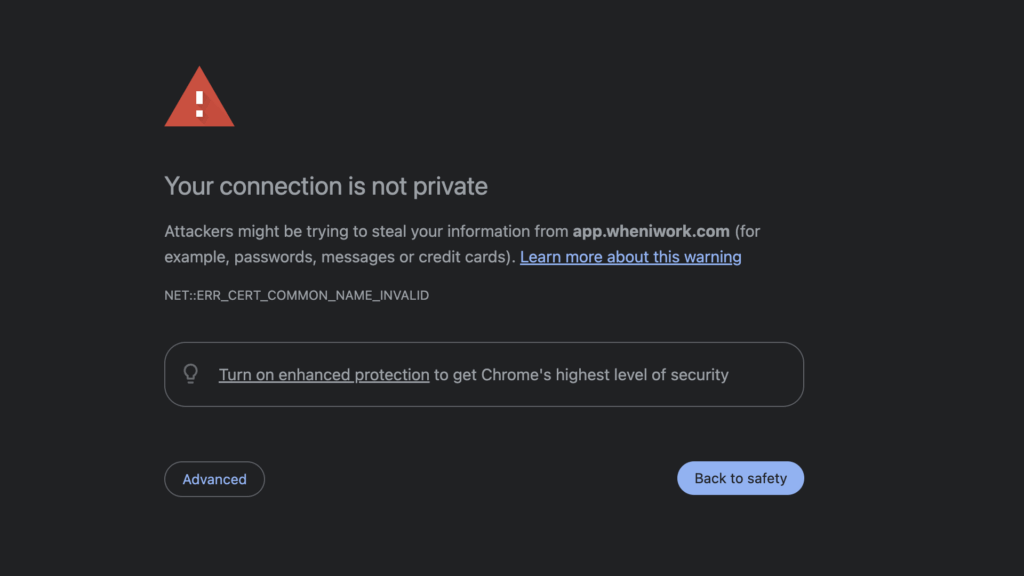Open Learn more about this warning link
This screenshot has height=576, width=1024.
[630, 257]
